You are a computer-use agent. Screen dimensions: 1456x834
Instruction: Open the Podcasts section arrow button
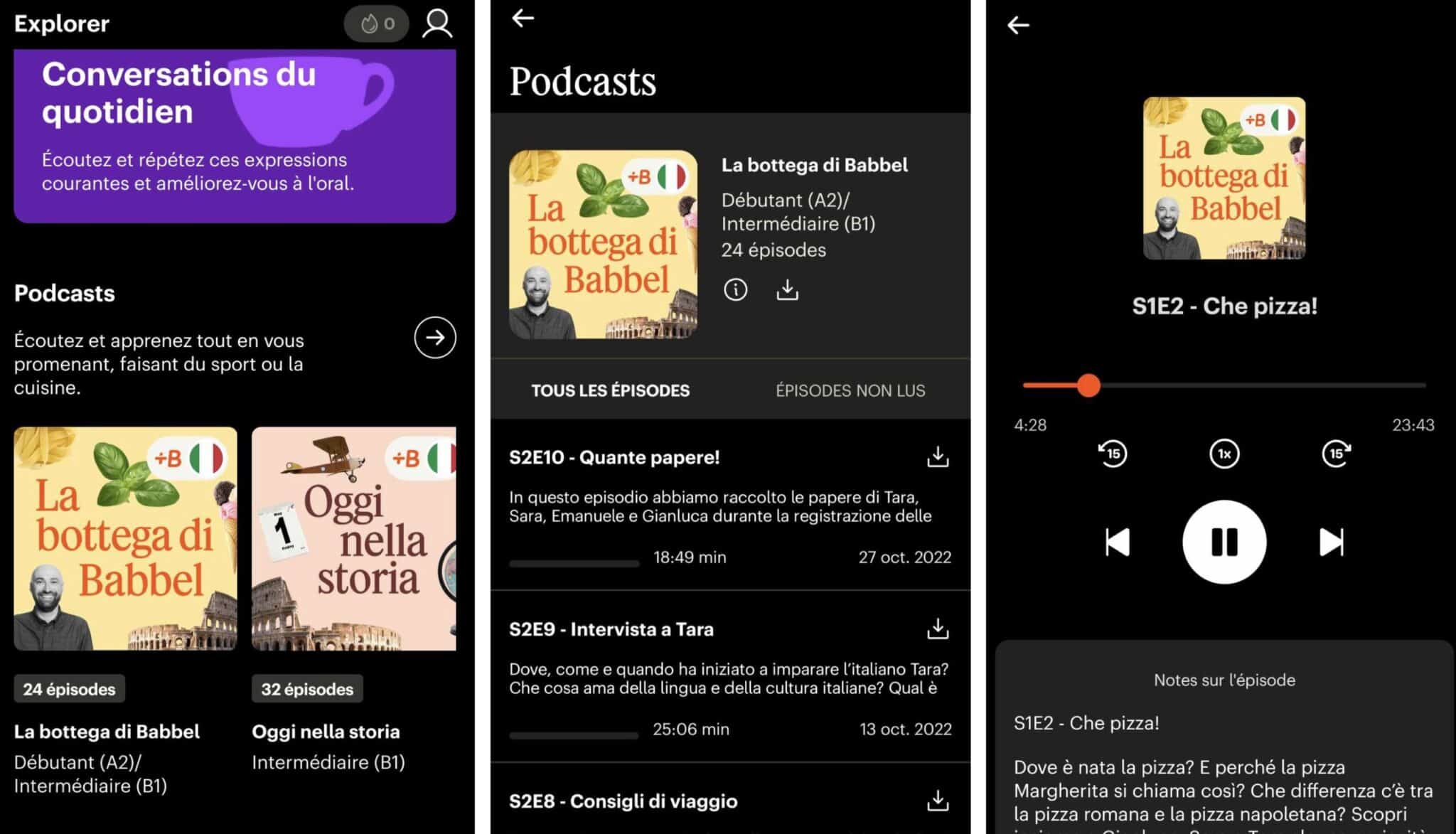click(x=435, y=338)
